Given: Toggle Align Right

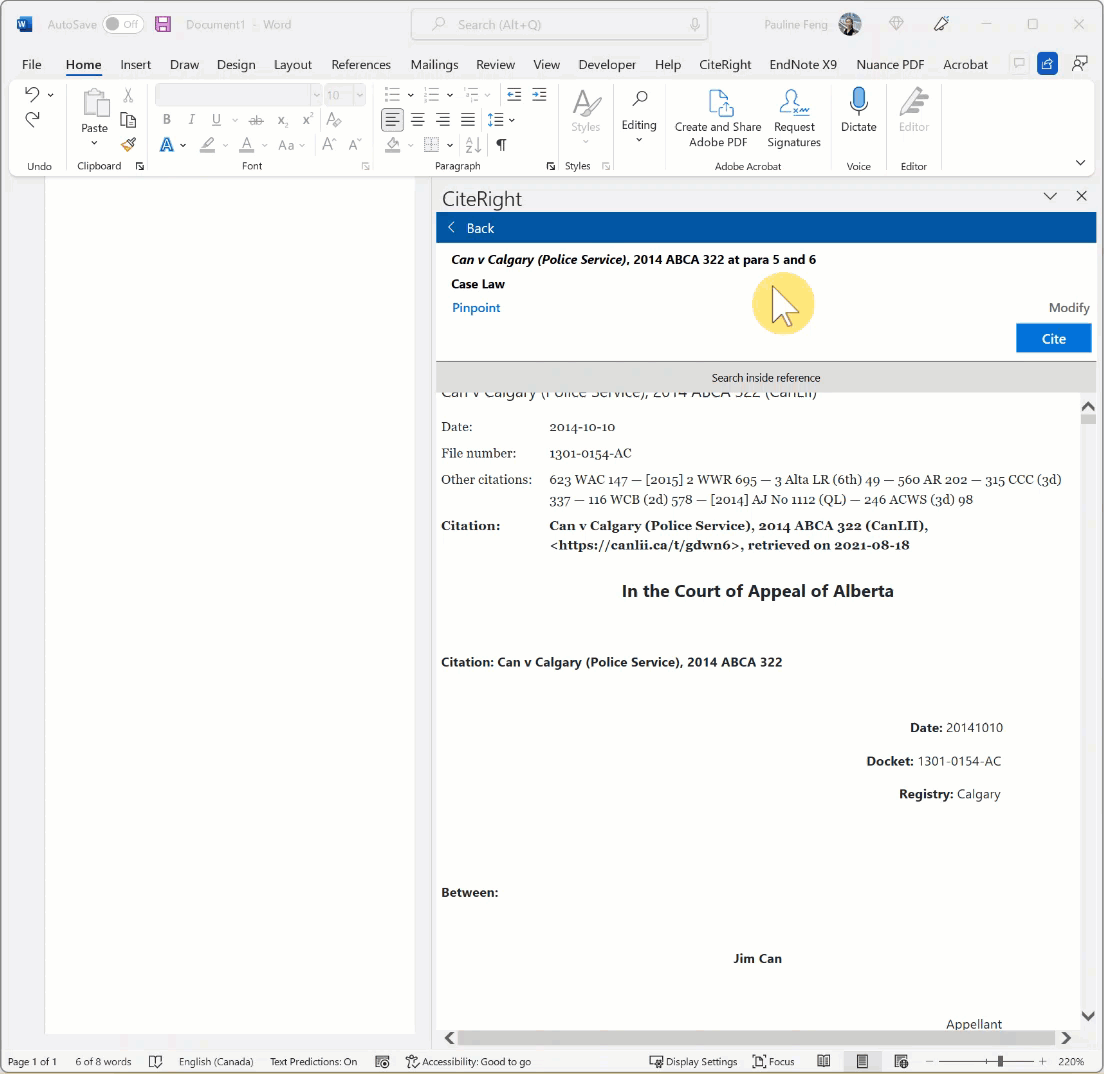Looking at the screenshot, I should [443, 120].
